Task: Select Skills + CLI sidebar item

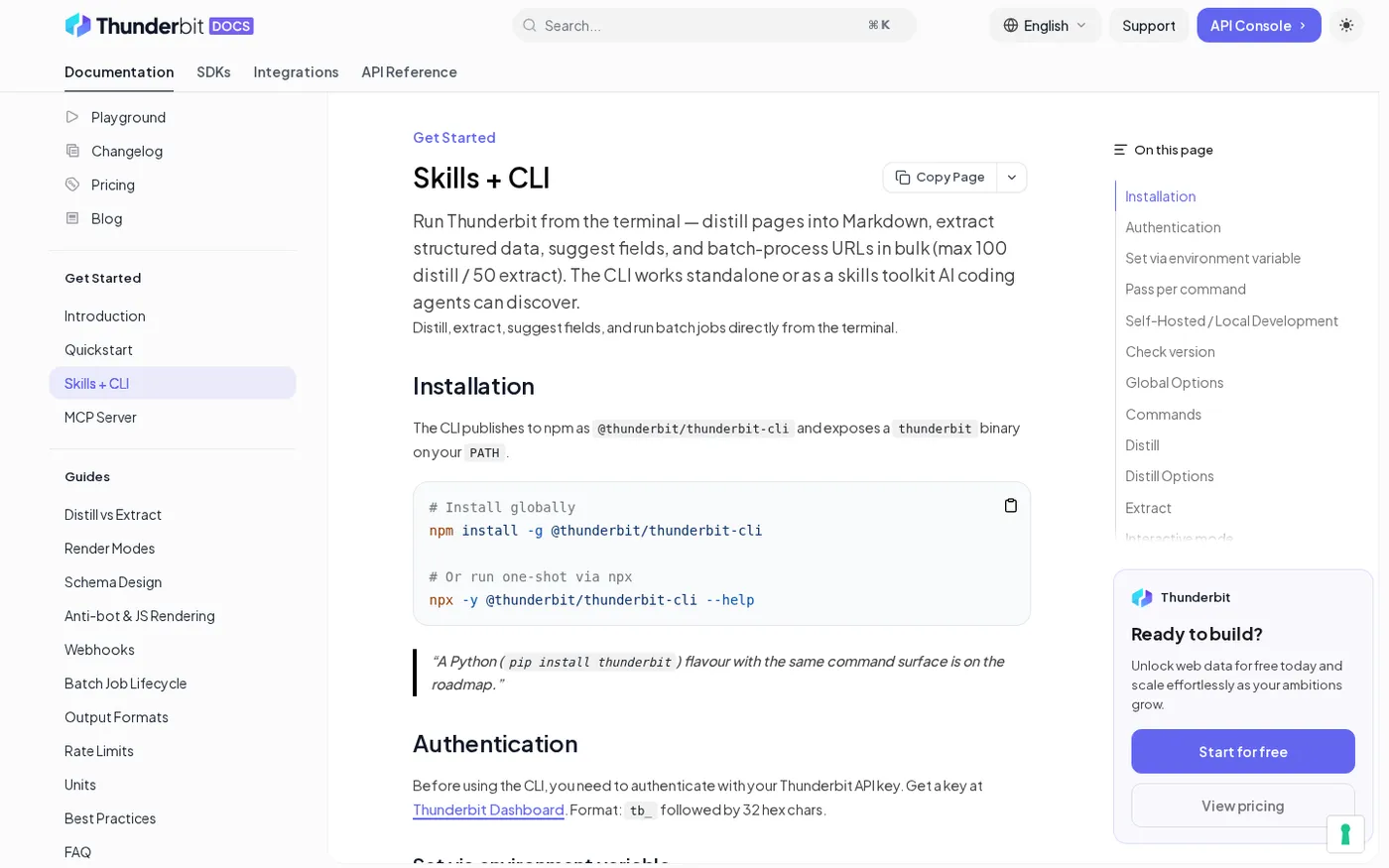Action: coord(173,384)
